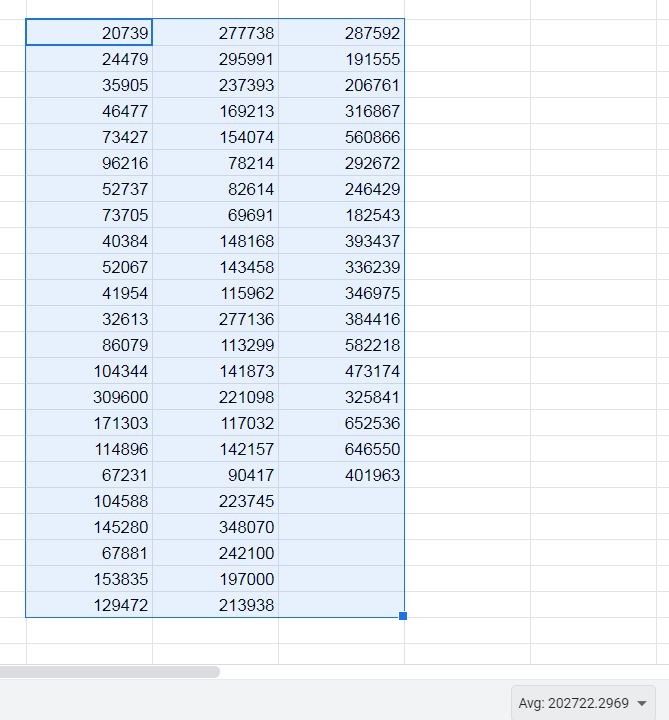Select the cell containing 325841
Viewport: 669px width, 720px height.
tap(342, 397)
